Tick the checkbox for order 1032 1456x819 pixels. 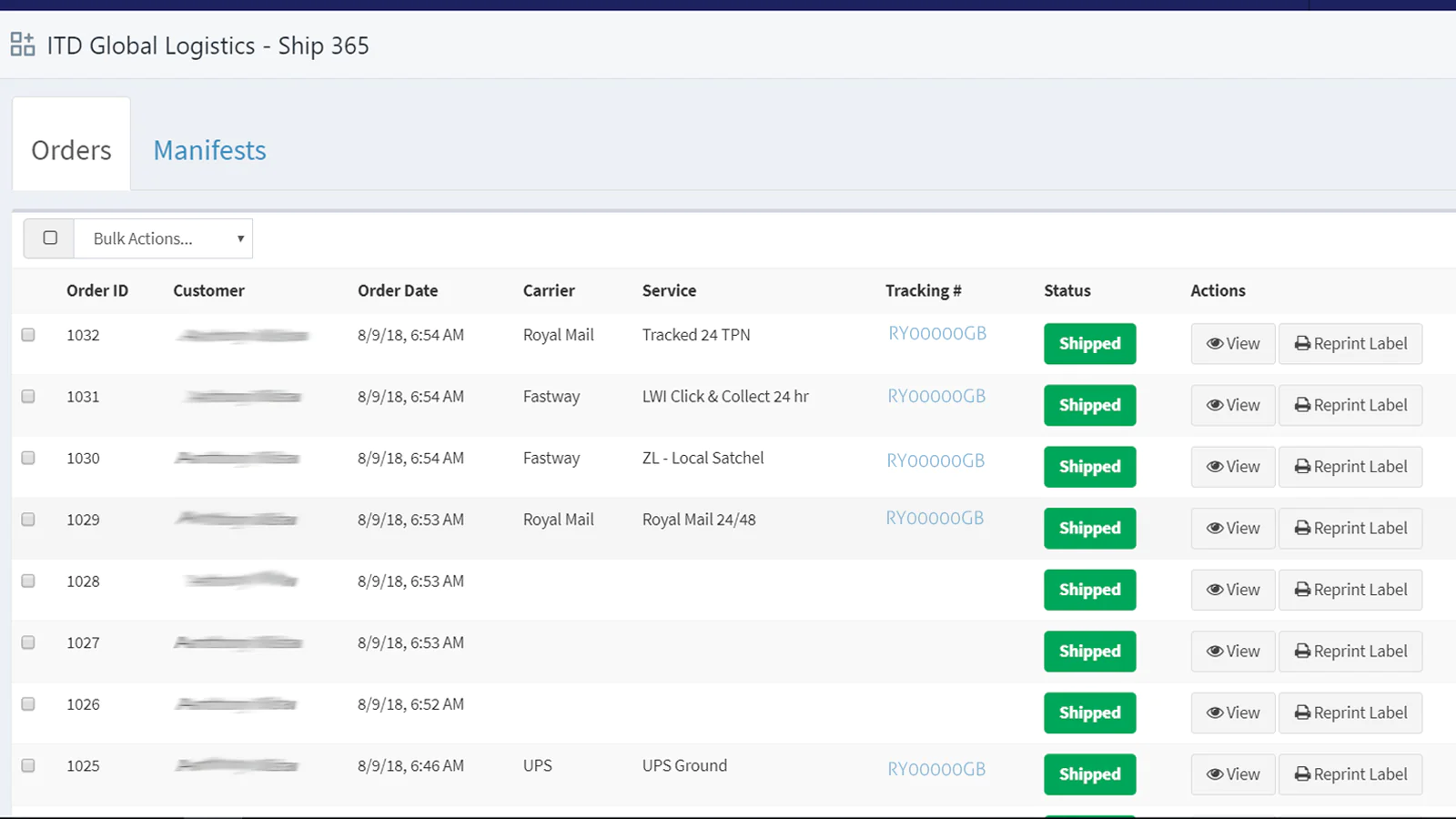tap(28, 335)
